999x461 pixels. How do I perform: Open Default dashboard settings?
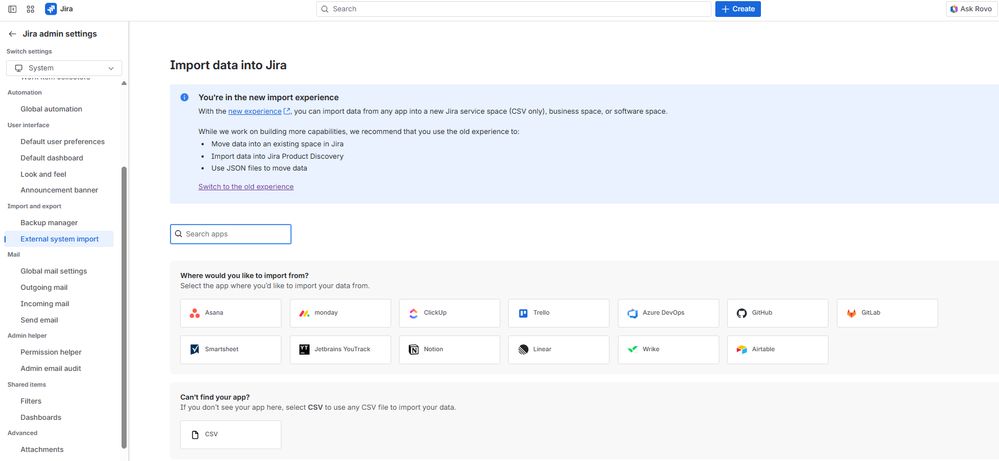pyautogui.click(x=52, y=158)
